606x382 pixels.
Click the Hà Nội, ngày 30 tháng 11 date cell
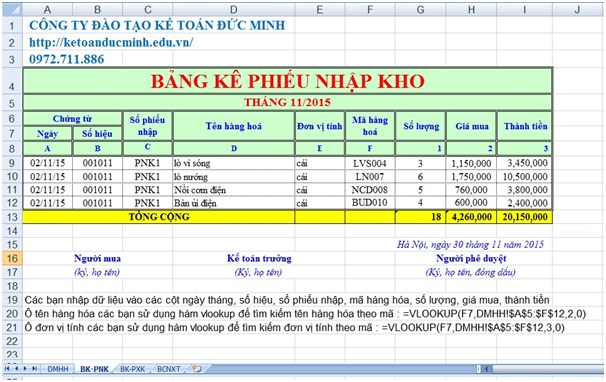tap(470, 244)
